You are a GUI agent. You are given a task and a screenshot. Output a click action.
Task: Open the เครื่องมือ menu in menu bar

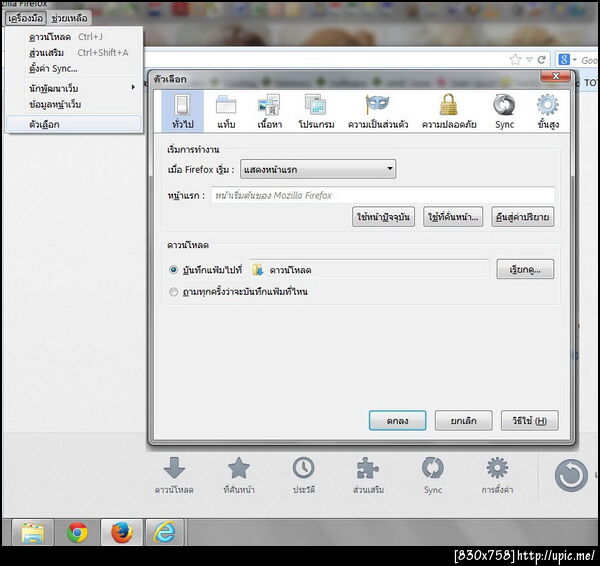(26, 18)
